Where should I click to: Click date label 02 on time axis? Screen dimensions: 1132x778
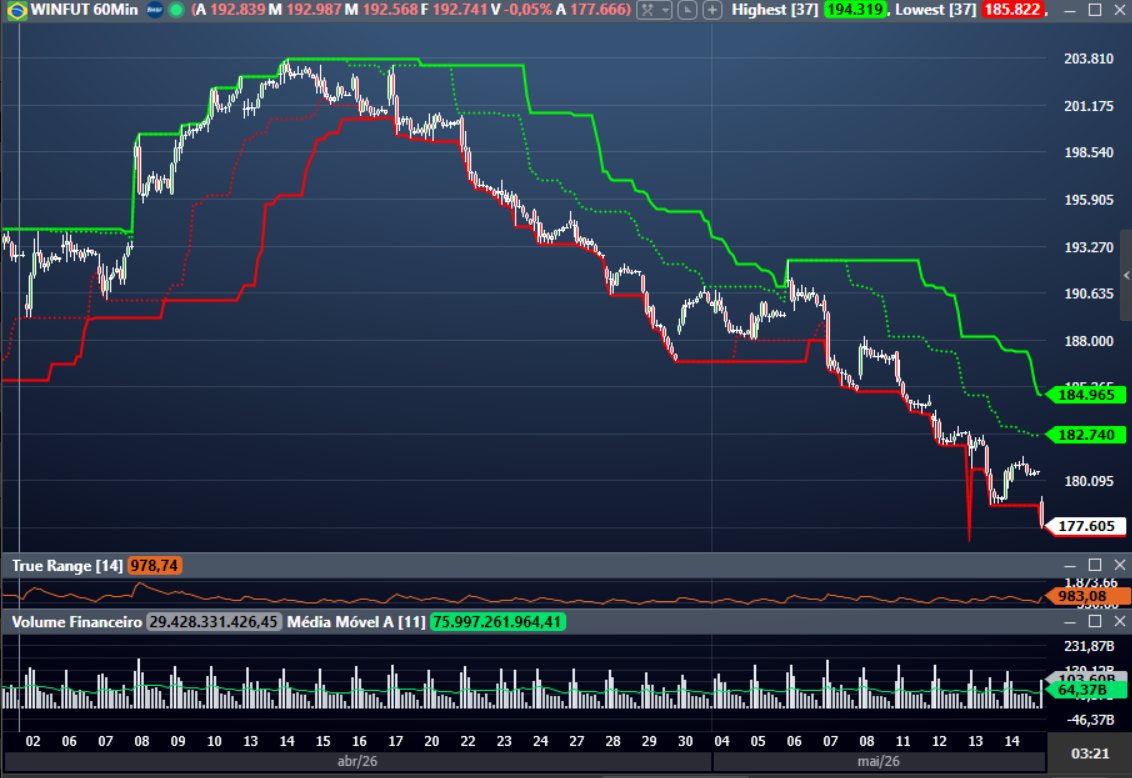tap(32, 741)
